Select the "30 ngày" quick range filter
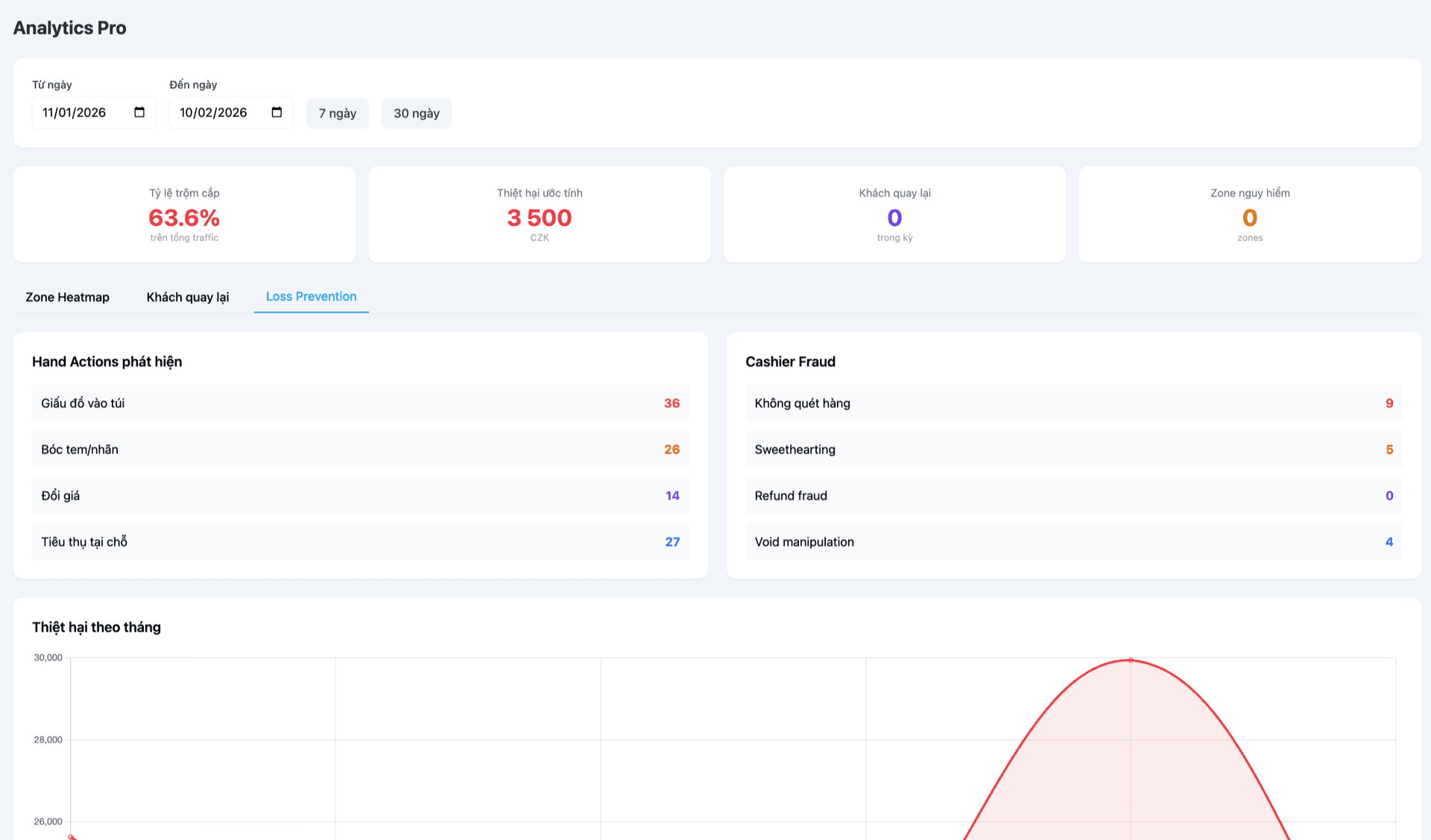The height and width of the screenshot is (840, 1431). point(416,113)
